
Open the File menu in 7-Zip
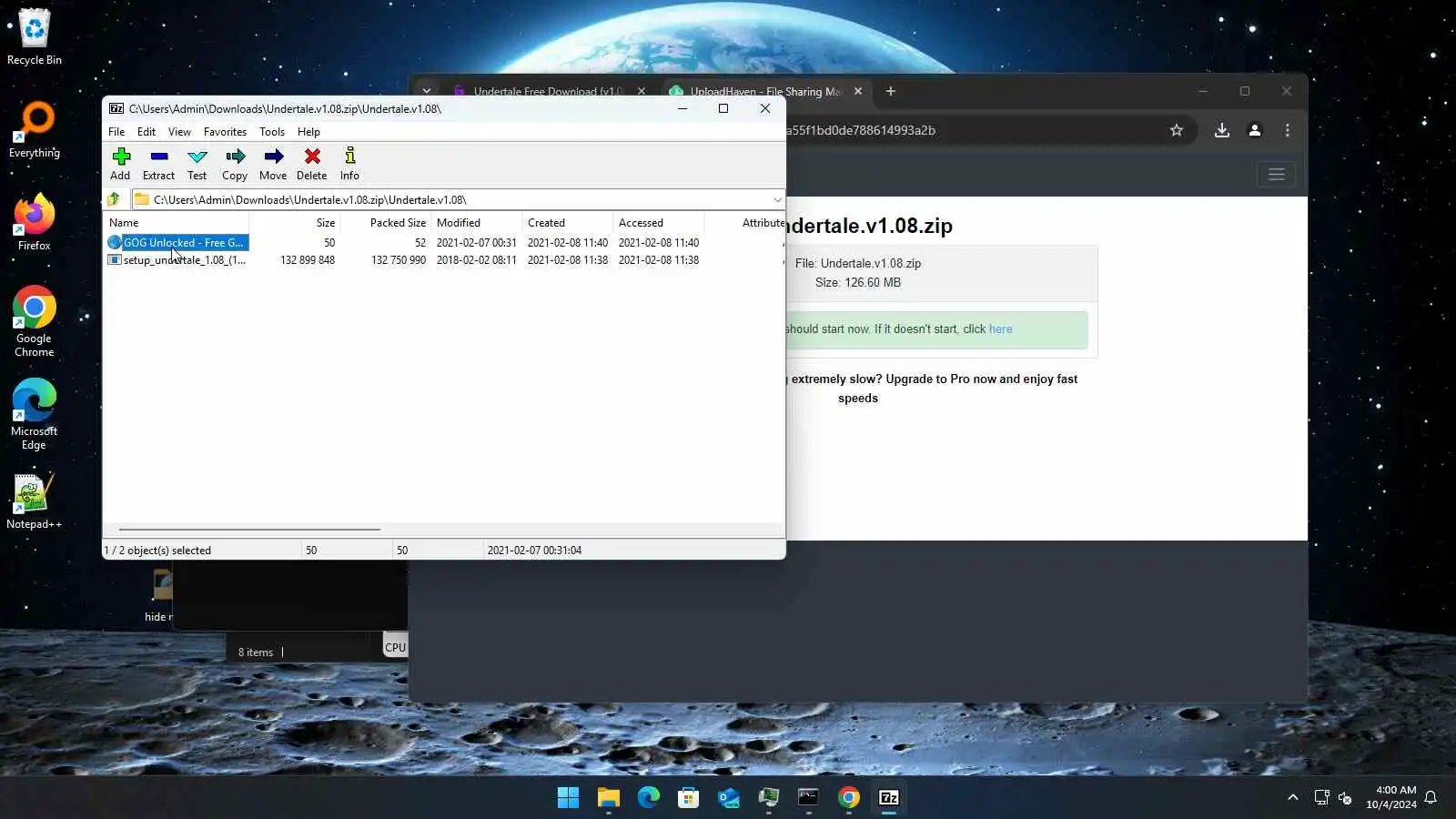pyautogui.click(x=116, y=132)
